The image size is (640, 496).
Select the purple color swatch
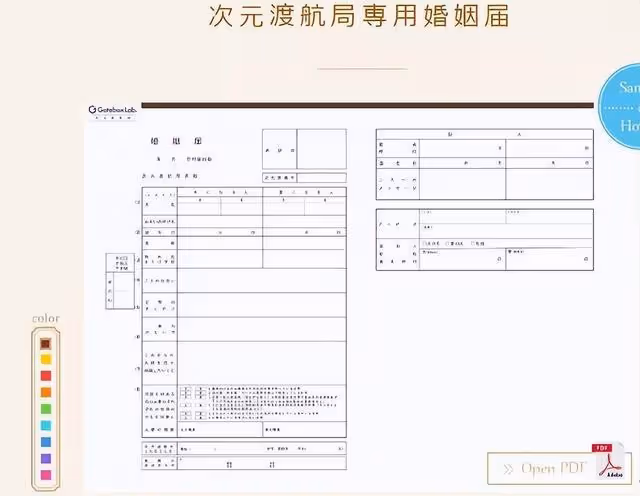tap(46, 458)
